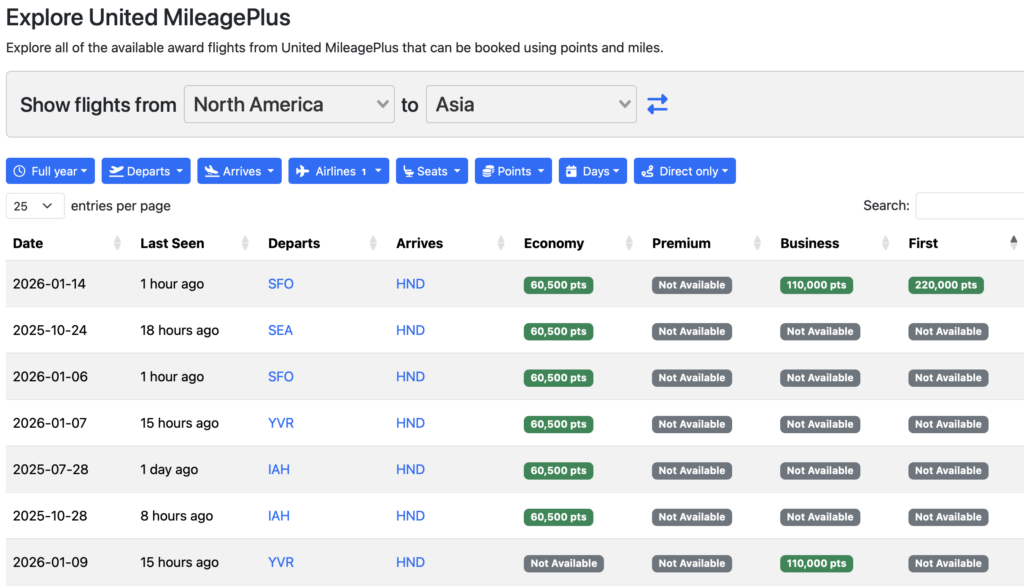The width and height of the screenshot is (1024, 588).
Task: Expand the Seats filter dropdown
Action: (432, 170)
